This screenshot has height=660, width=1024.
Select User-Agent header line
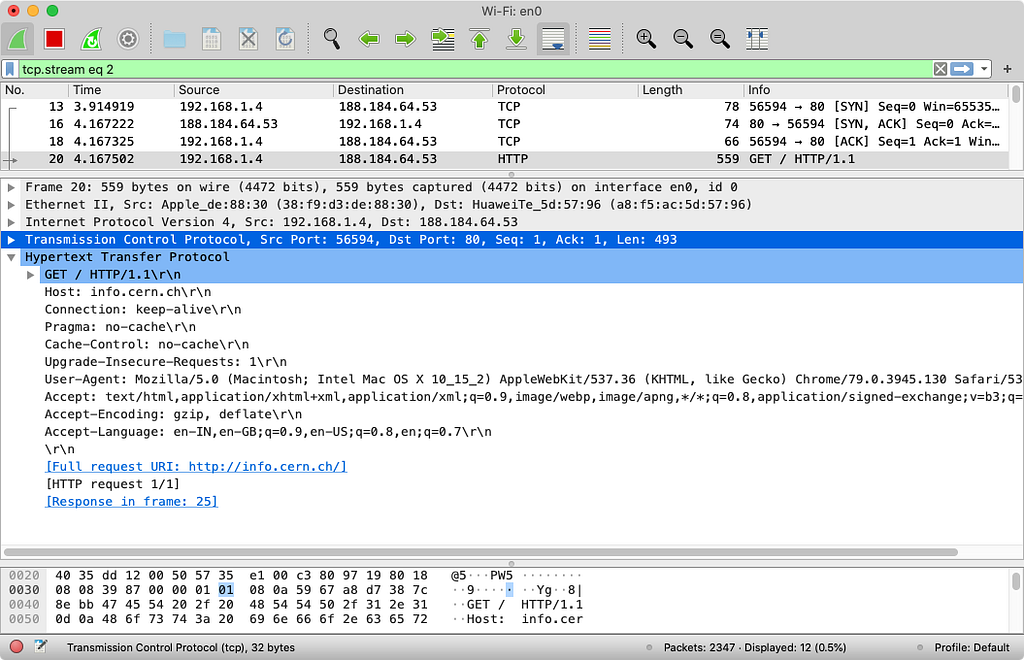pos(533,379)
